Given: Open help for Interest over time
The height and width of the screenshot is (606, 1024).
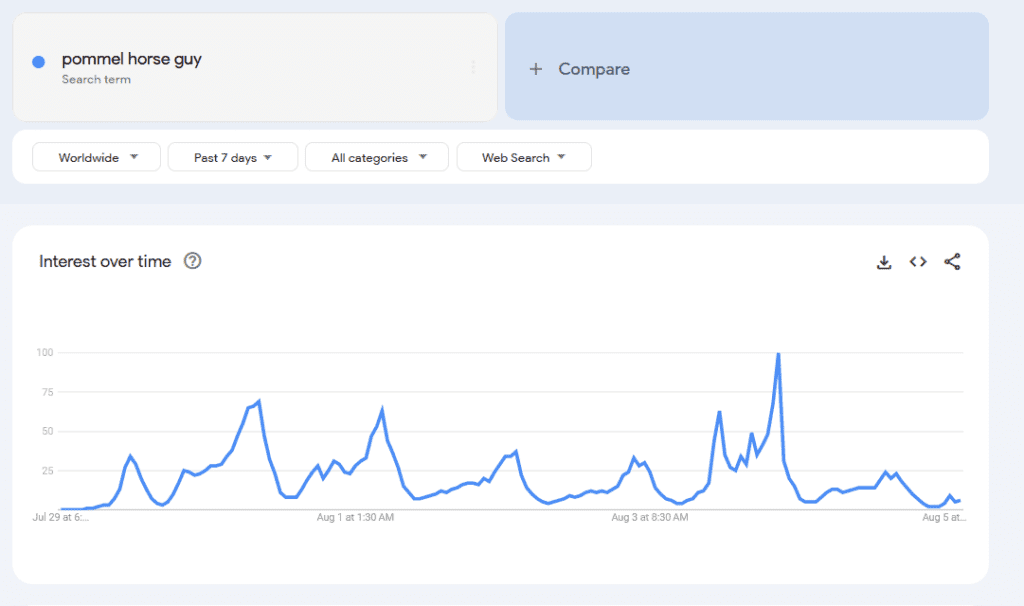Looking at the screenshot, I should [193, 262].
